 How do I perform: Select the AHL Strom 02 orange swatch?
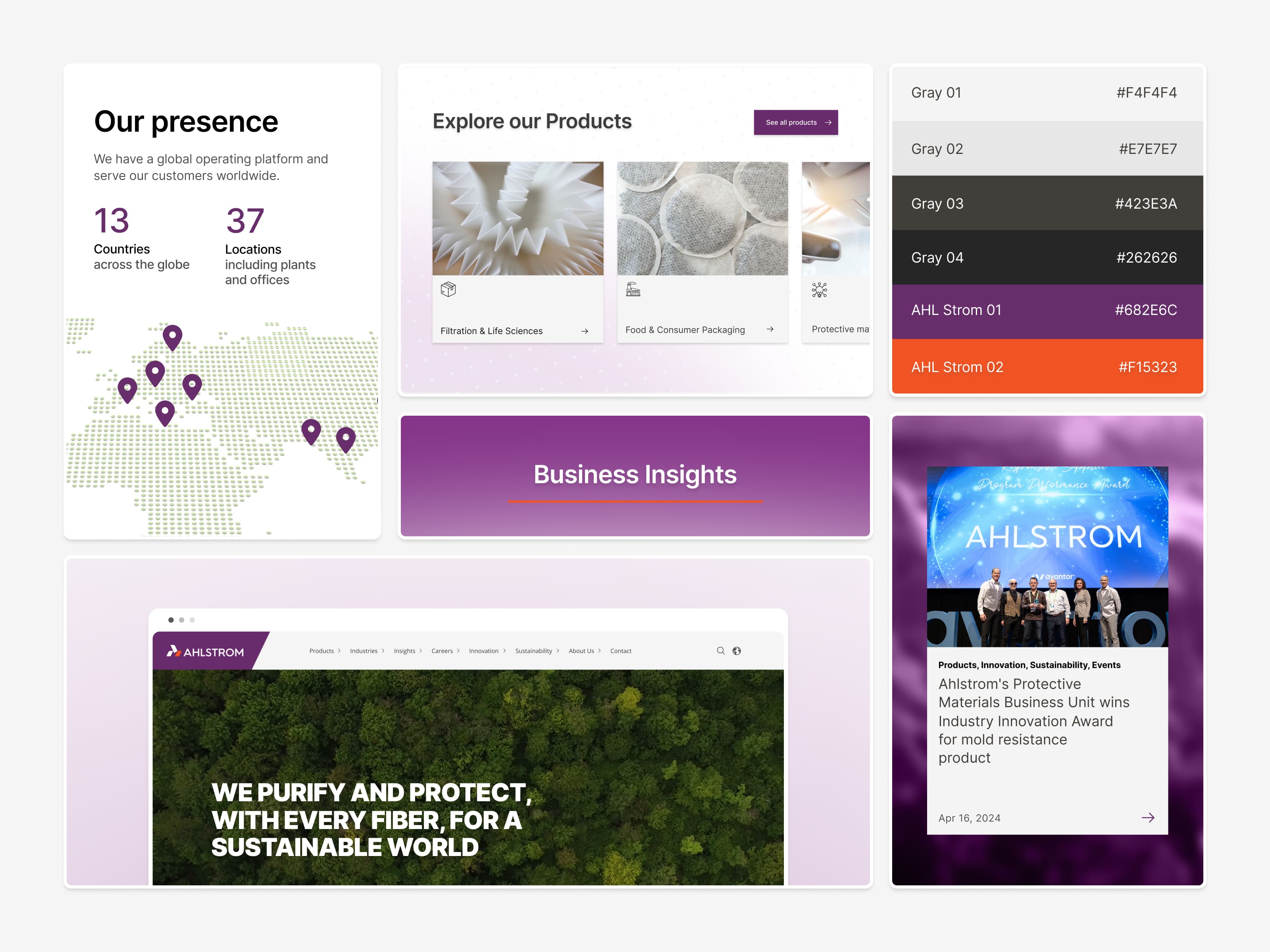click(1047, 366)
